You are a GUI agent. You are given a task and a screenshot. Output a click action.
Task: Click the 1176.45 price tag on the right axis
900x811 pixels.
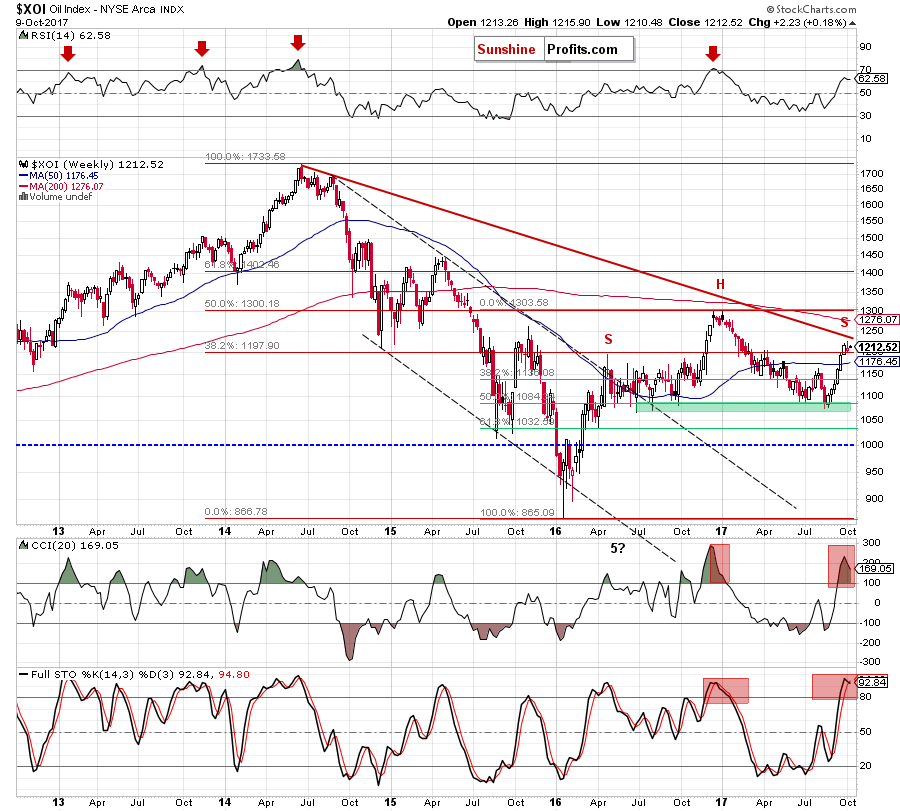pos(878,361)
